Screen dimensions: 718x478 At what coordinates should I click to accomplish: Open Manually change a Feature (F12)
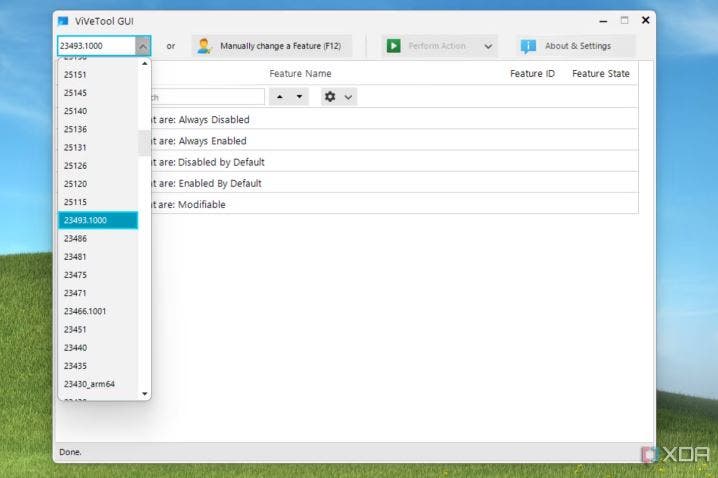pos(272,46)
